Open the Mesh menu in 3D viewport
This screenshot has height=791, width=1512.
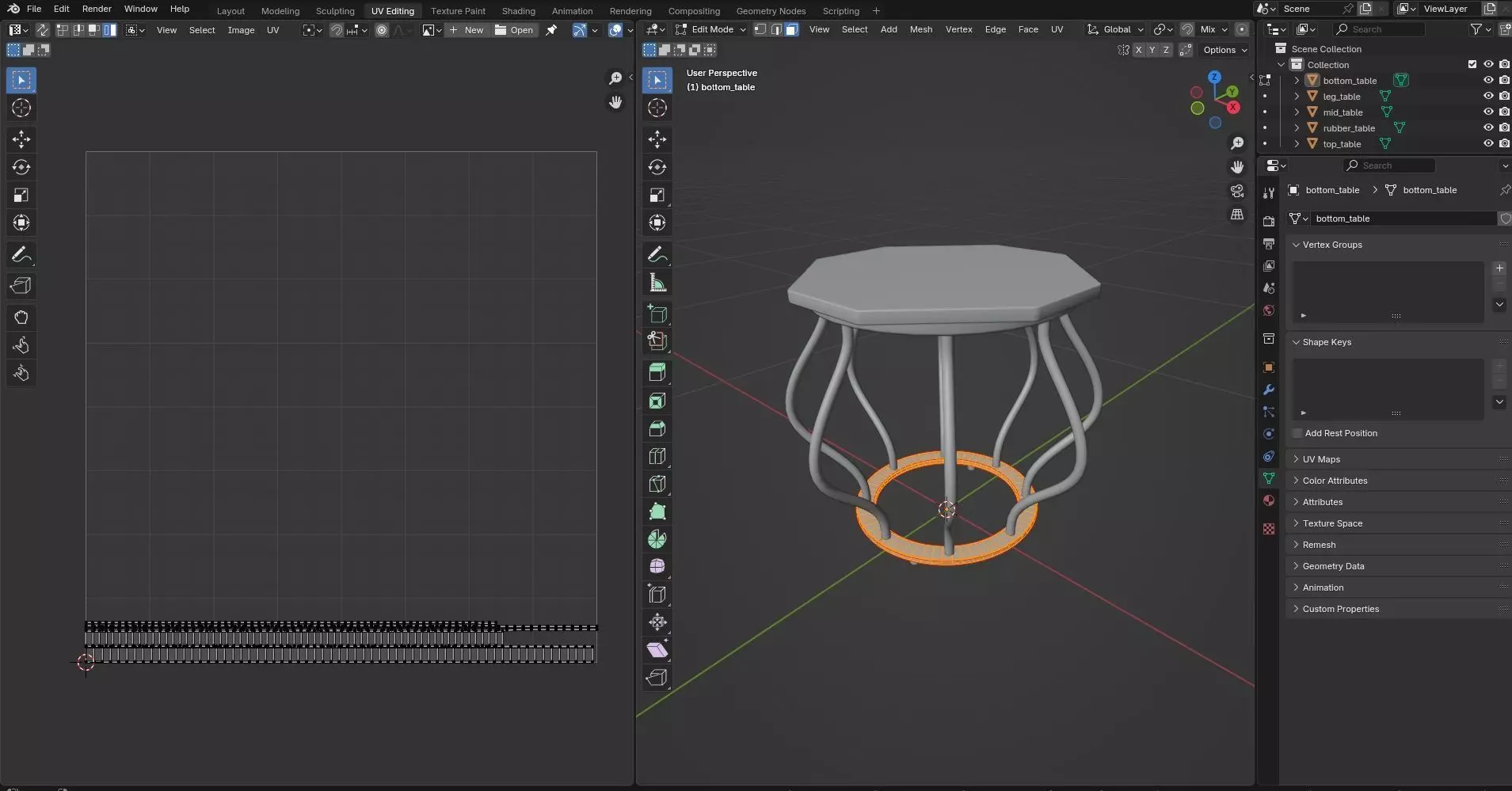click(920, 29)
